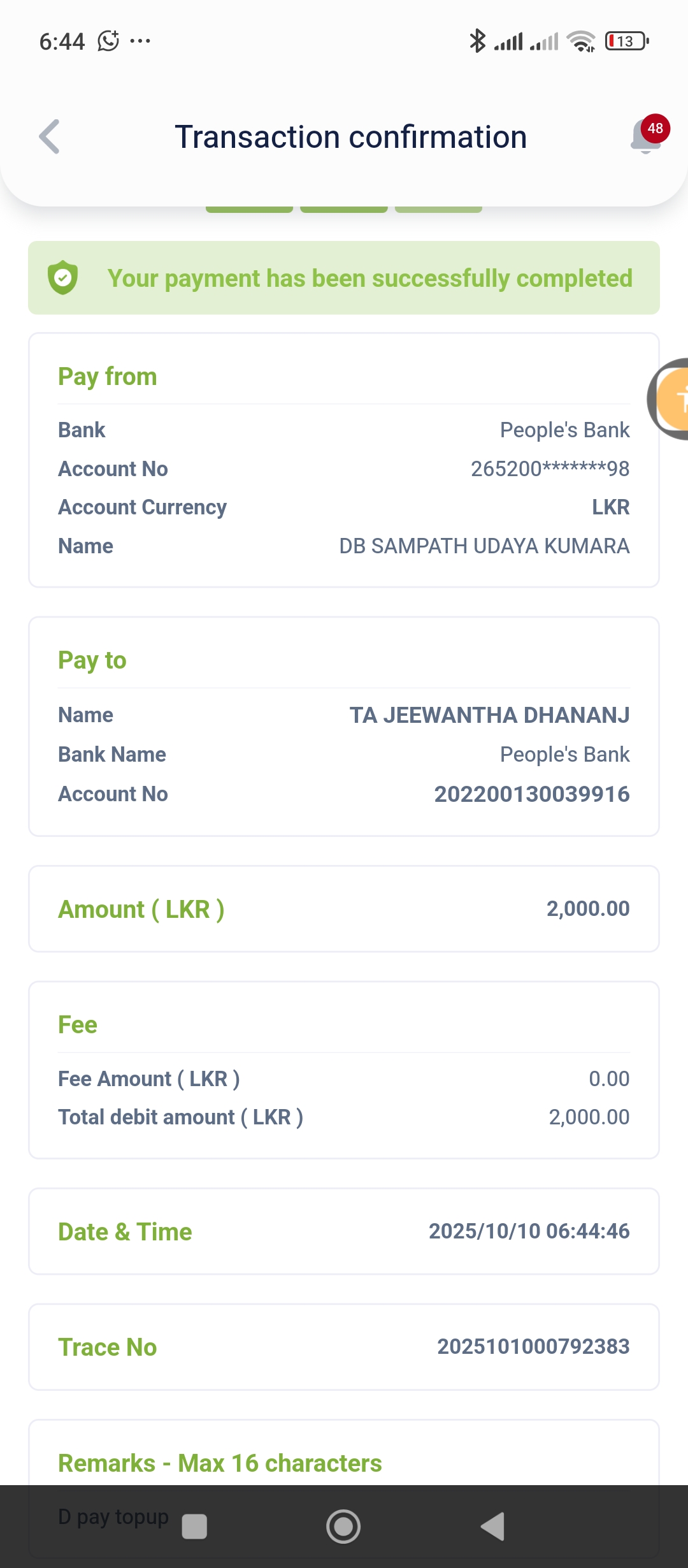The width and height of the screenshot is (688, 1568).
Task: Tap the Trace No 202510100792383 value
Action: click(x=533, y=1346)
